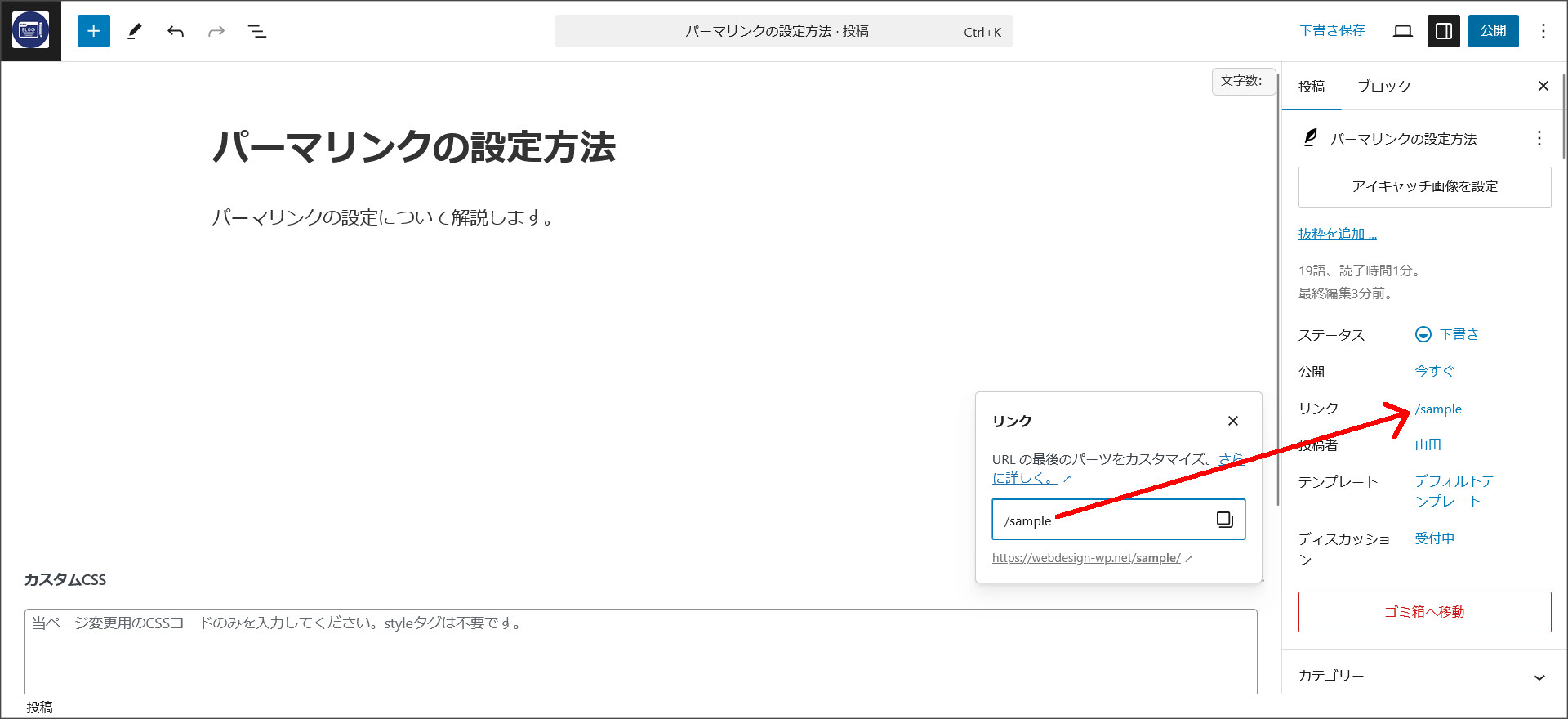Click the /sample link in sidebar

point(1438,409)
